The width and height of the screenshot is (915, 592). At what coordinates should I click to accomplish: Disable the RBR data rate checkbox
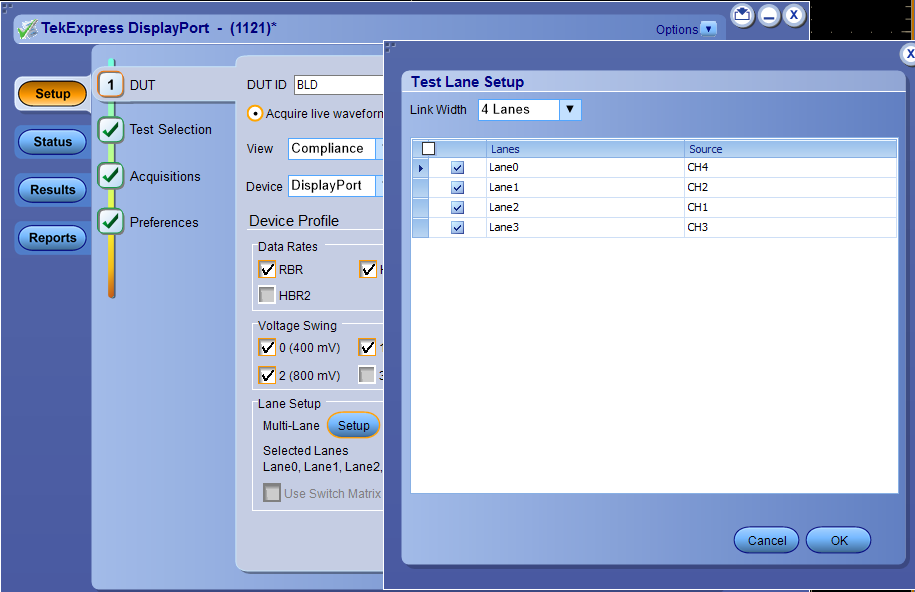[x=267, y=269]
